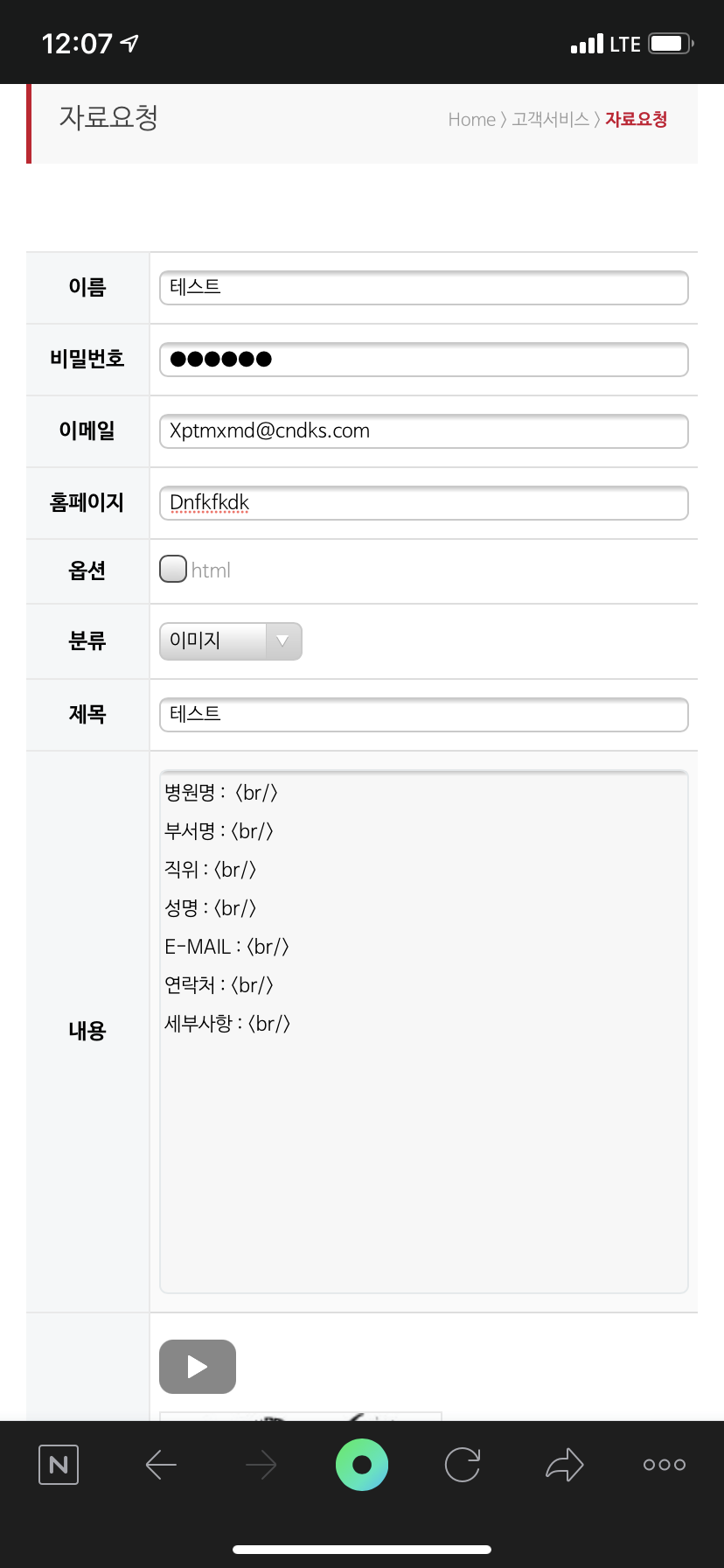Go to Home in breadcrumb
This screenshot has height=1568, width=724.
[471, 120]
